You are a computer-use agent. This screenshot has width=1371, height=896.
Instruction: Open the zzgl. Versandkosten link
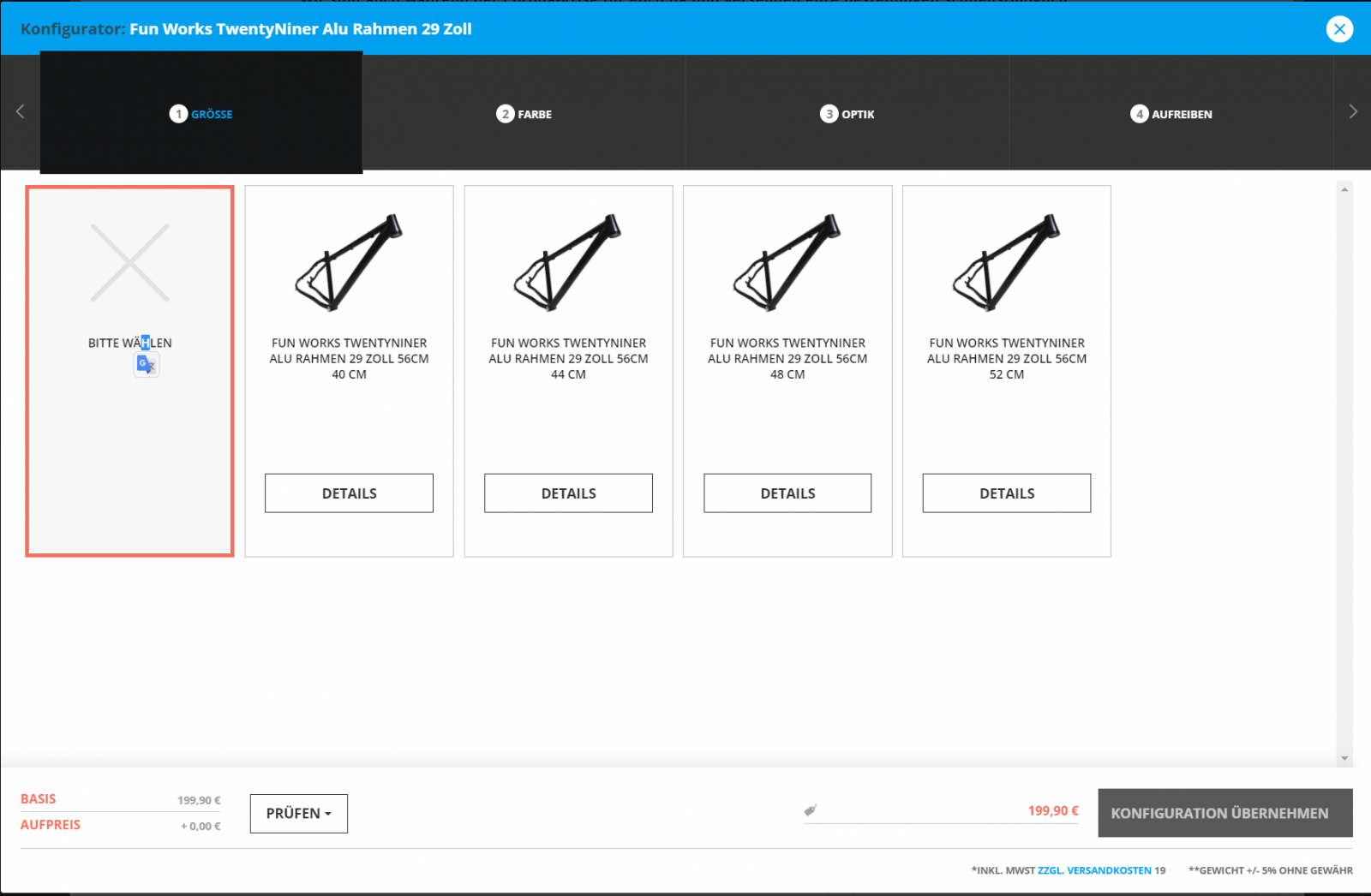tap(1094, 870)
